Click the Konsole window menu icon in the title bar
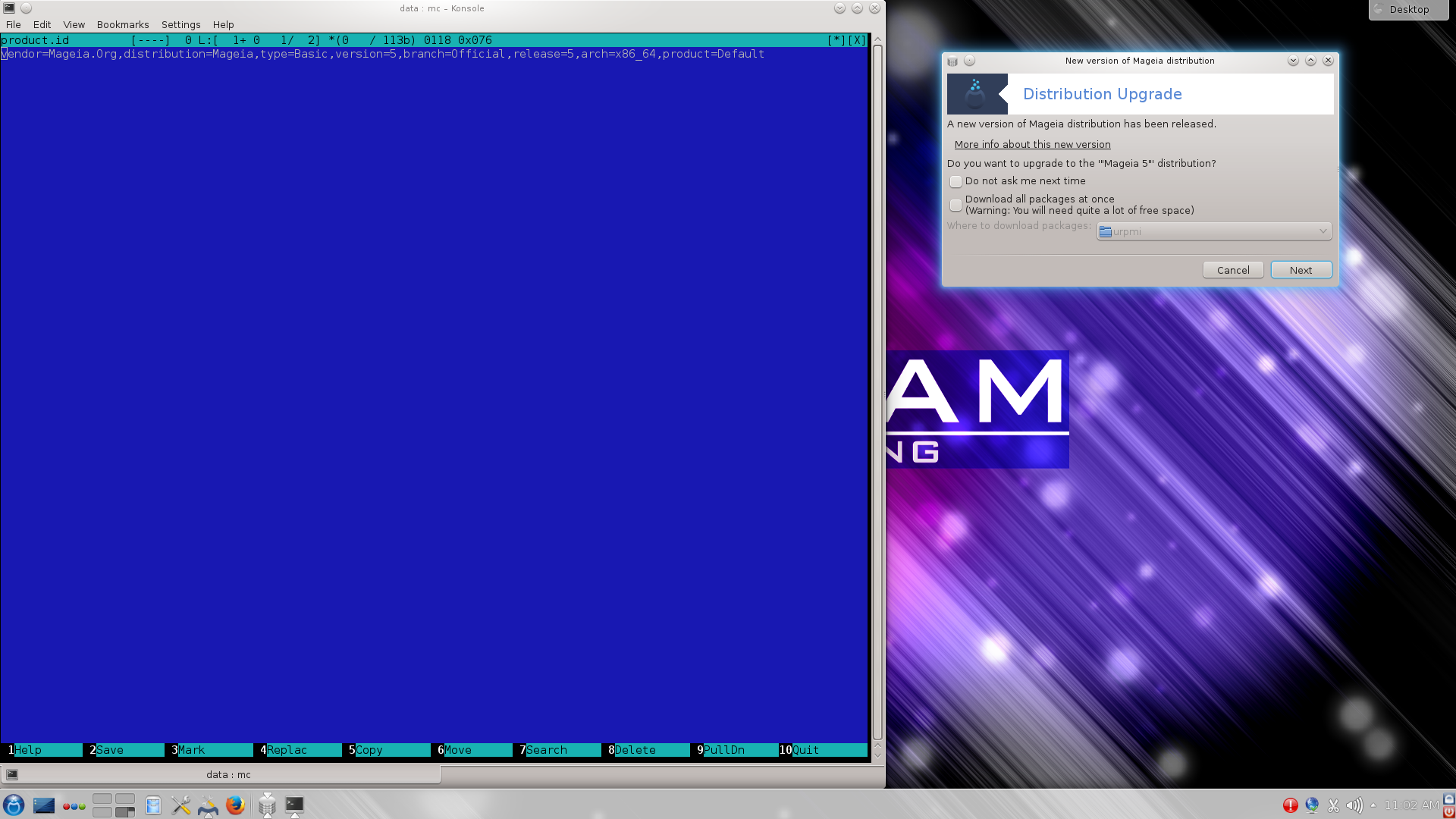 tap(9, 8)
